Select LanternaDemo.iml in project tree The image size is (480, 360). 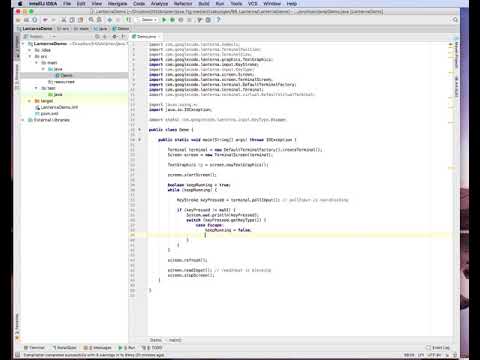coord(56,107)
